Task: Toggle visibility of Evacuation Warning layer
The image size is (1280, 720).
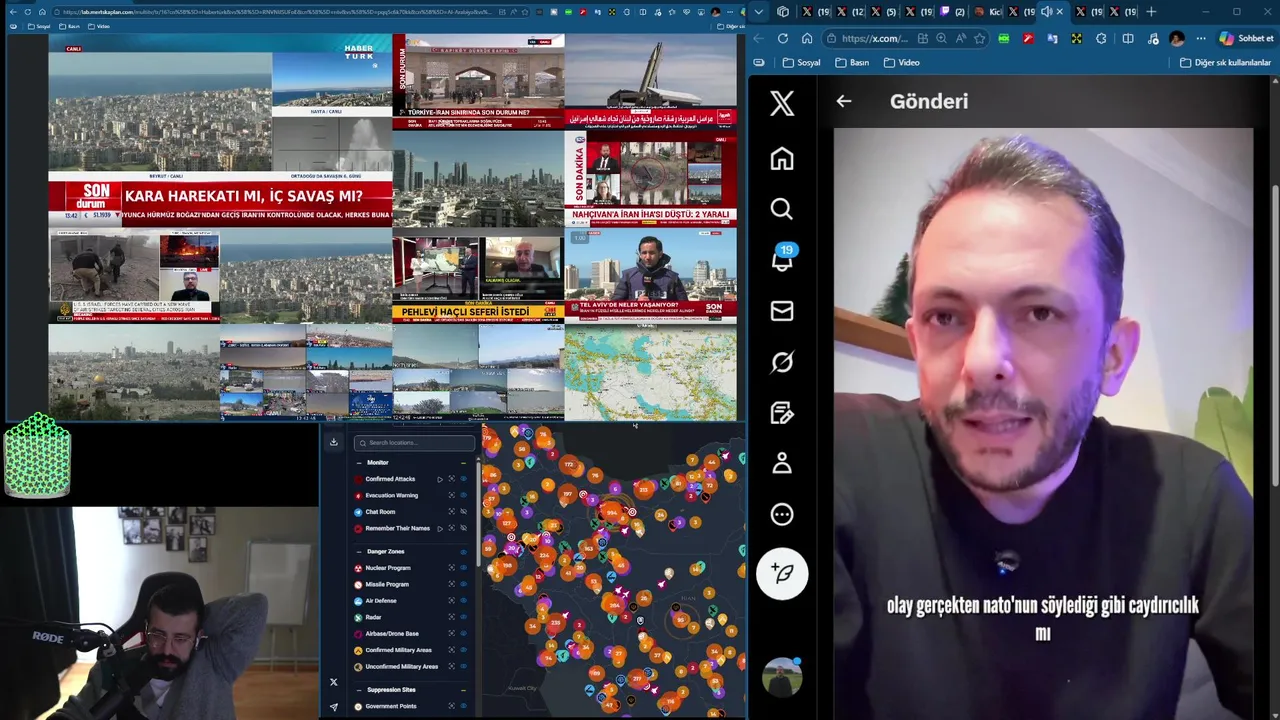Action: pos(463,495)
